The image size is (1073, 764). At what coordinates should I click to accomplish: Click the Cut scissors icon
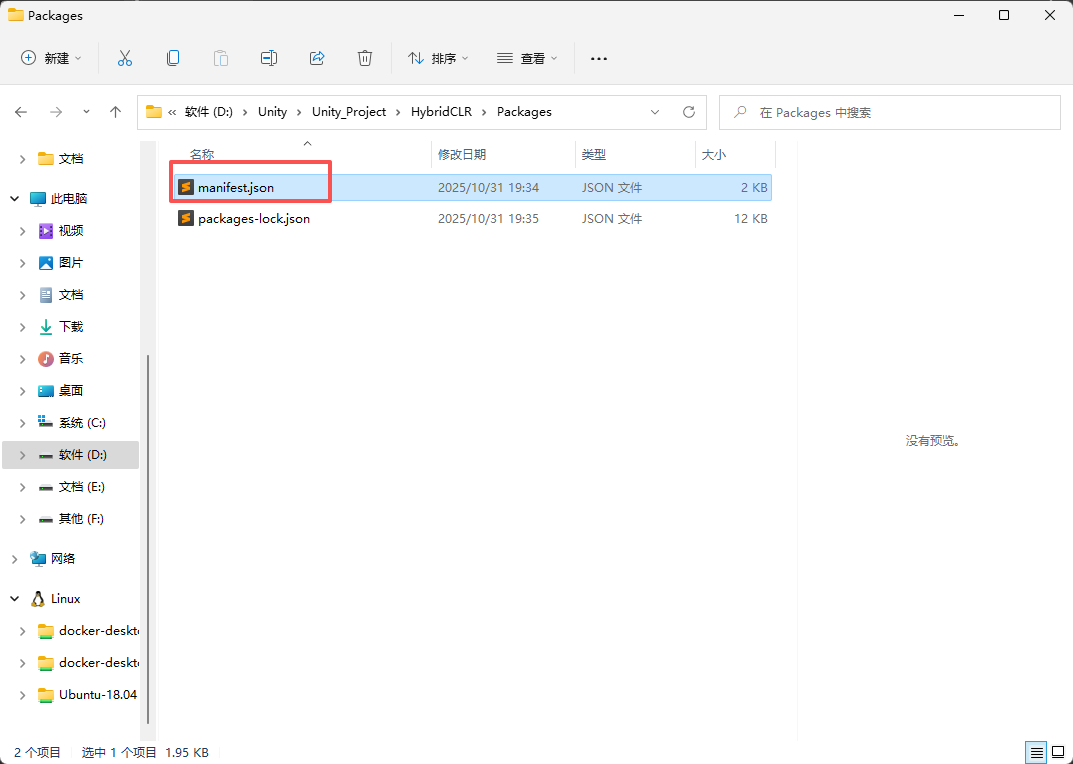(125, 58)
